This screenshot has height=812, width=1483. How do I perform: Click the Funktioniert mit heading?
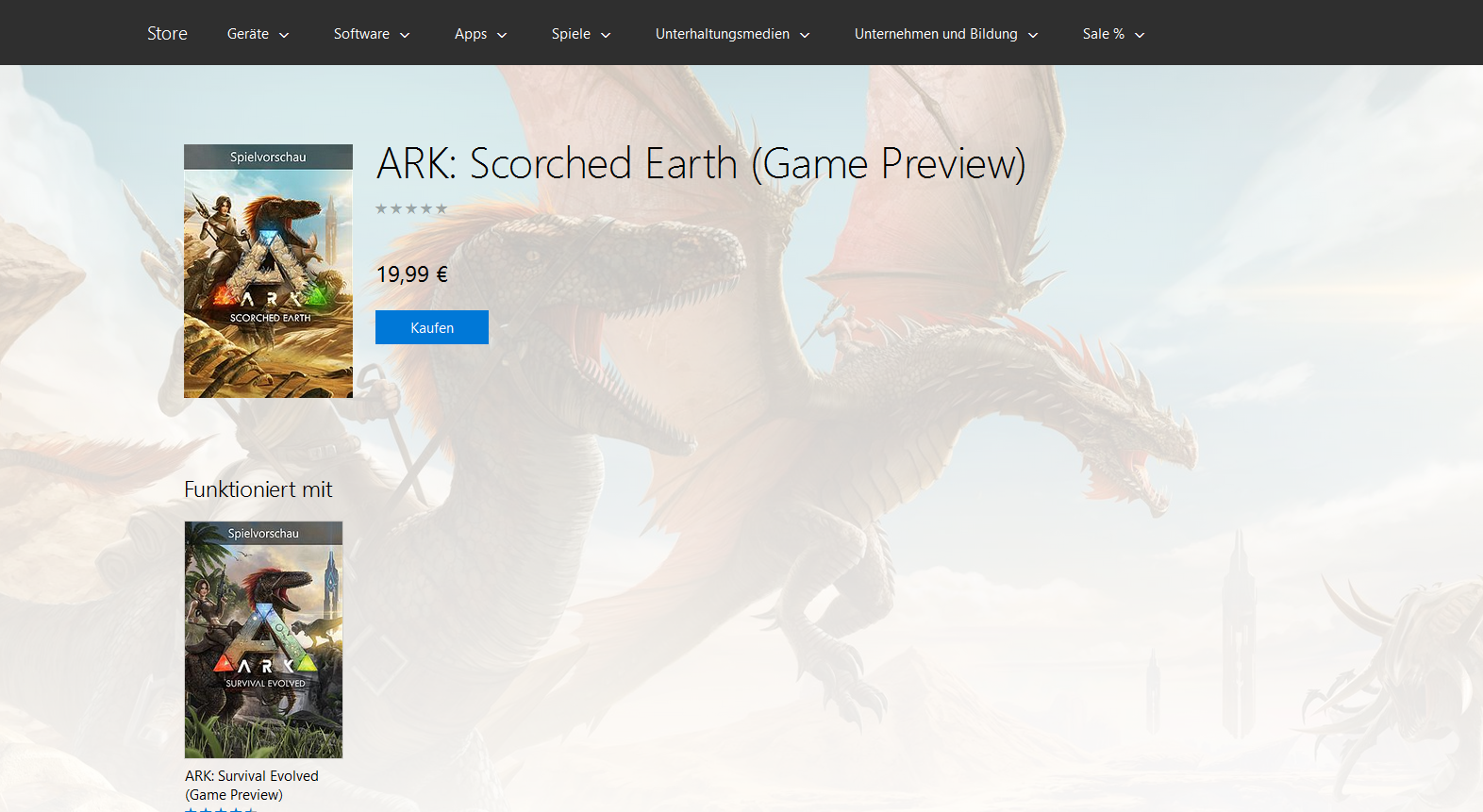pos(258,489)
